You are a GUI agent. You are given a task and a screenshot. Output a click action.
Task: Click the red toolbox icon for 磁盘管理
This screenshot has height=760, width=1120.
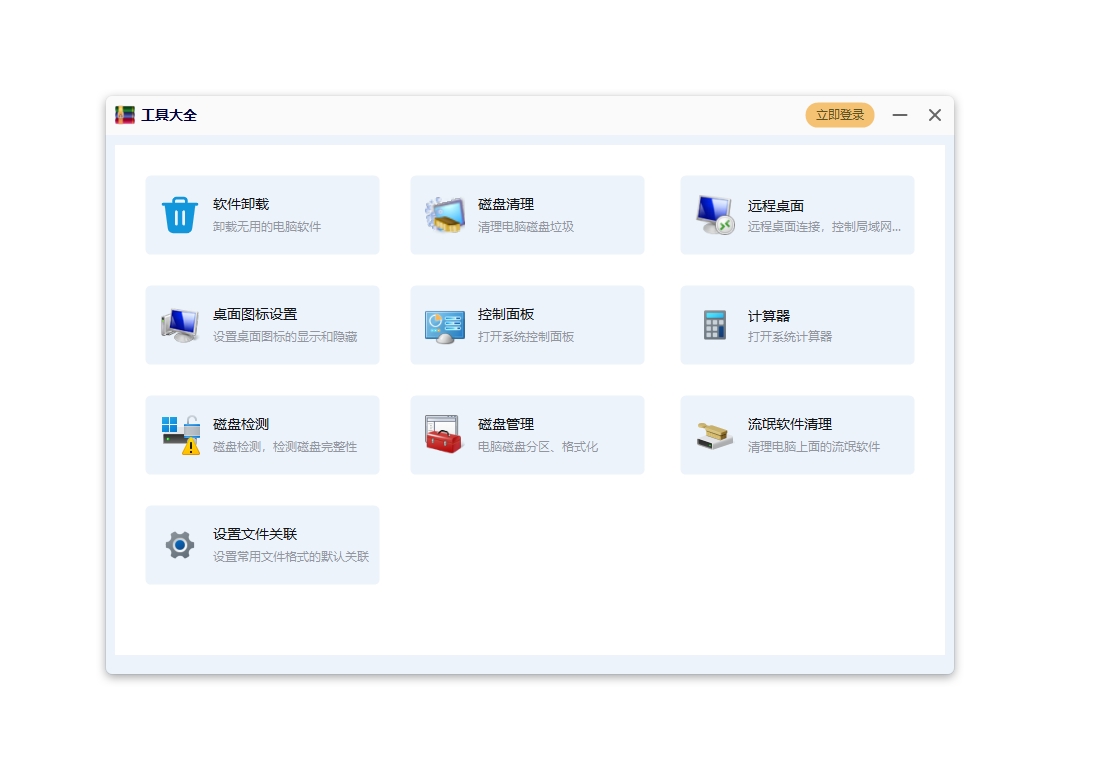coord(444,434)
